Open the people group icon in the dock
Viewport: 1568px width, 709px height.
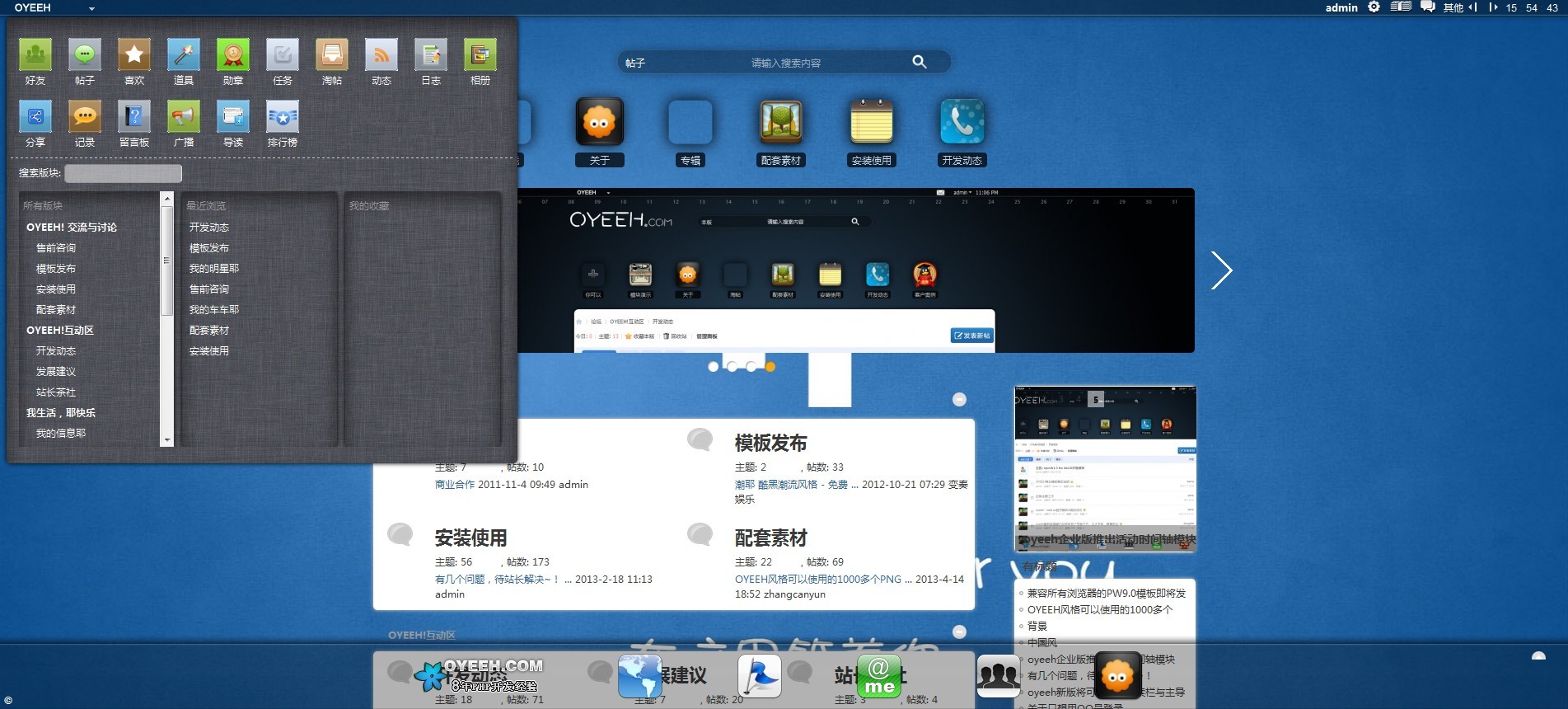[x=999, y=677]
